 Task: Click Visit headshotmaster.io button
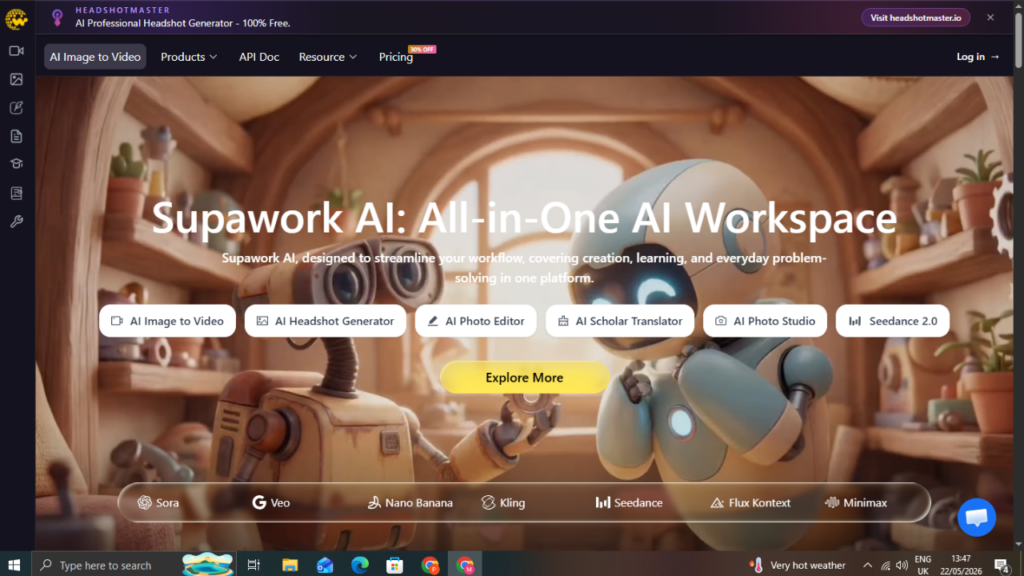click(916, 18)
